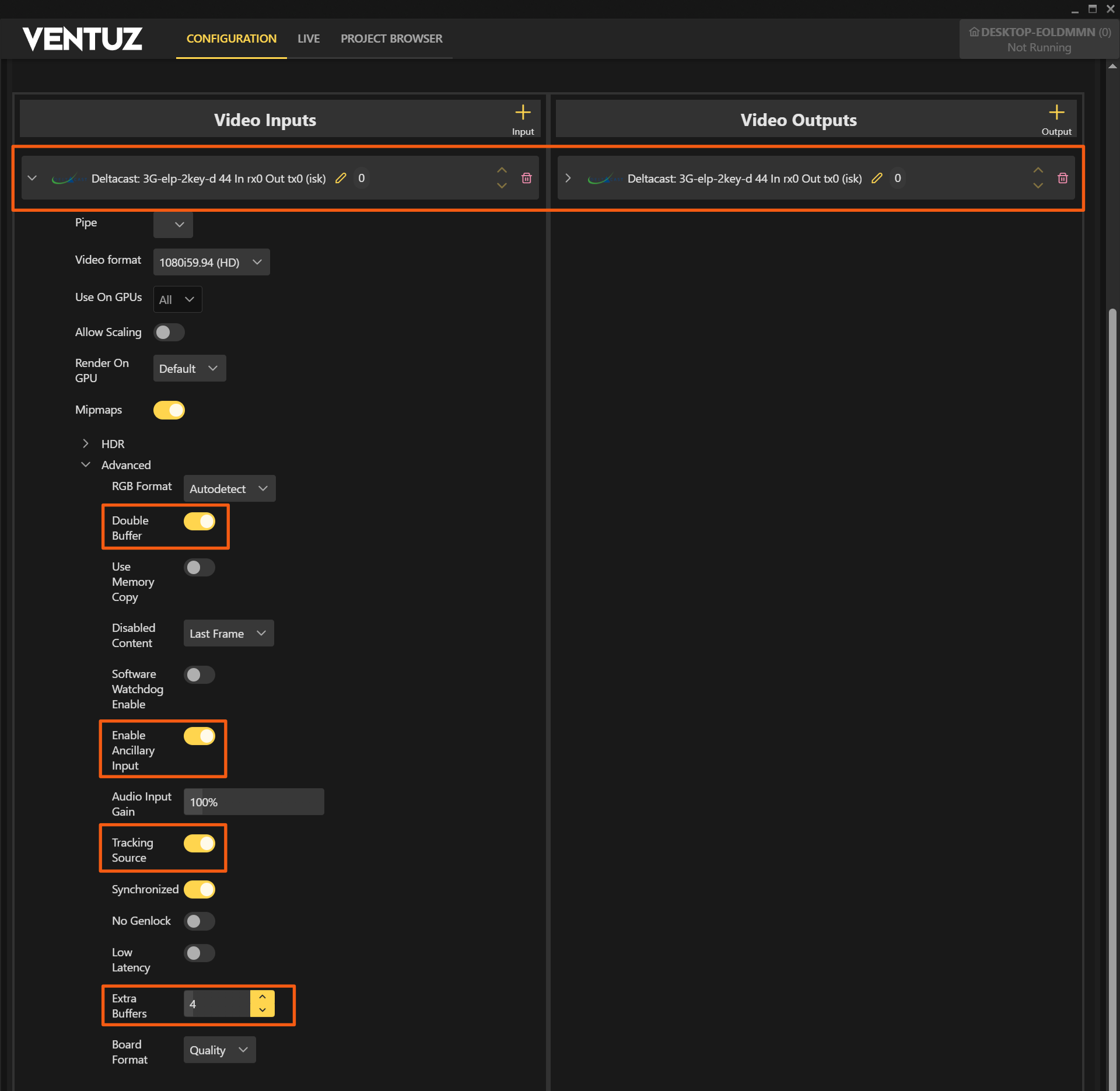The width and height of the screenshot is (1120, 1091).
Task: Open the Disabled Content Last Frame dropdown
Action: [x=228, y=634]
